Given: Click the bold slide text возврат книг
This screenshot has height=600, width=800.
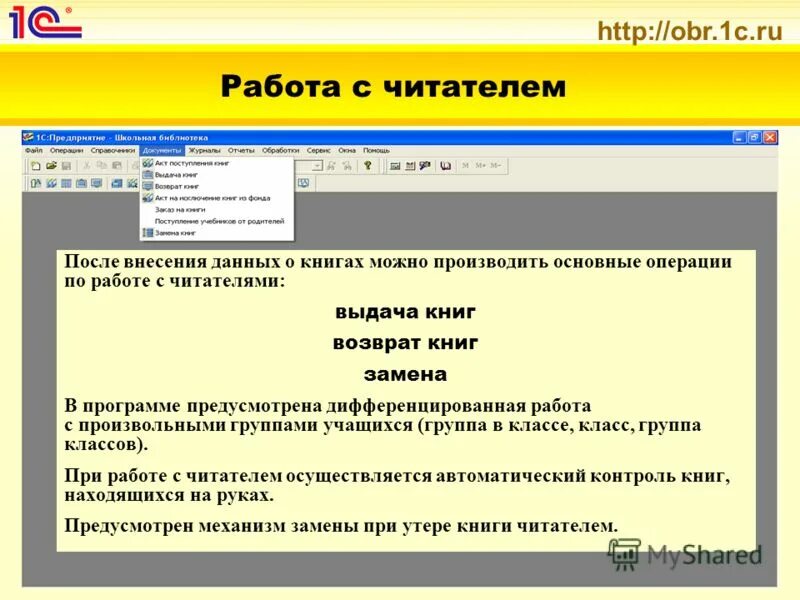Looking at the screenshot, I should pos(405,343).
